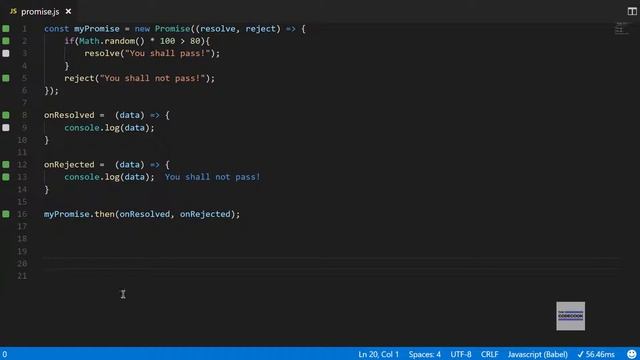Click green coverage marker on line 16
The height and width of the screenshot is (360, 640).
pos(6,214)
